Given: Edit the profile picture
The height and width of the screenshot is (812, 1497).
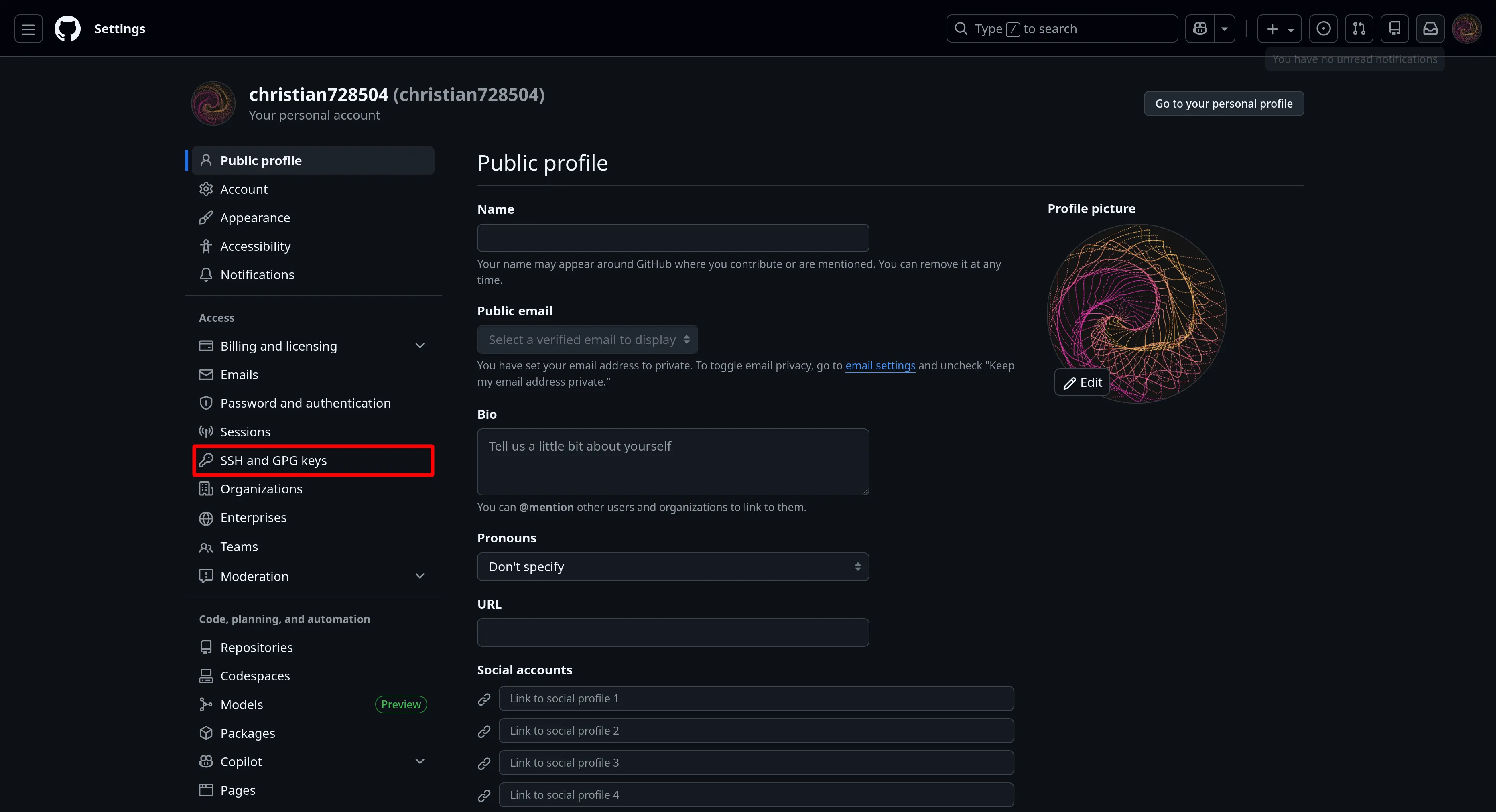Looking at the screenshot, I should 1082,382.
